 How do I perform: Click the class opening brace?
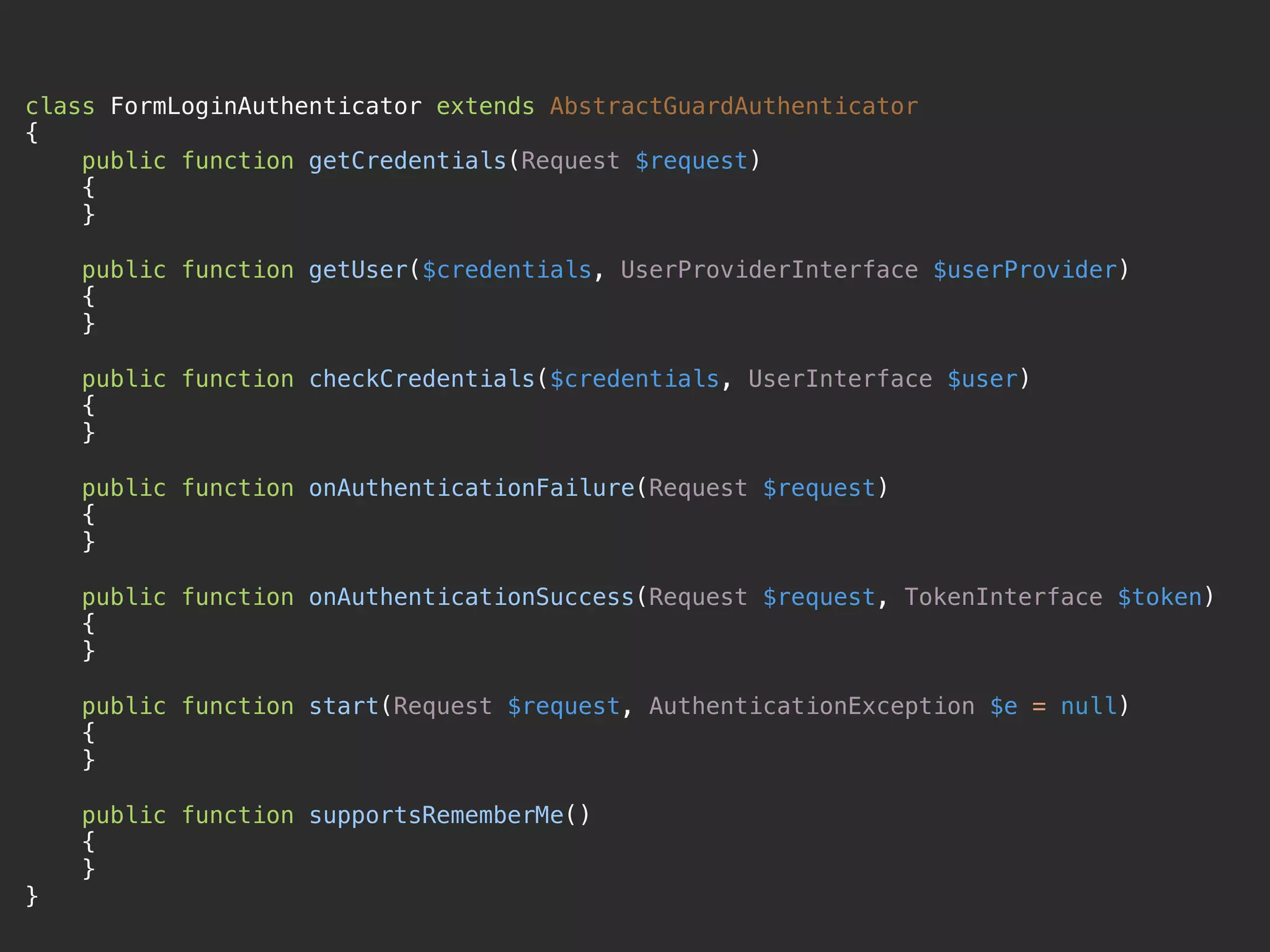pyautogui.click(x=32, y=133)
